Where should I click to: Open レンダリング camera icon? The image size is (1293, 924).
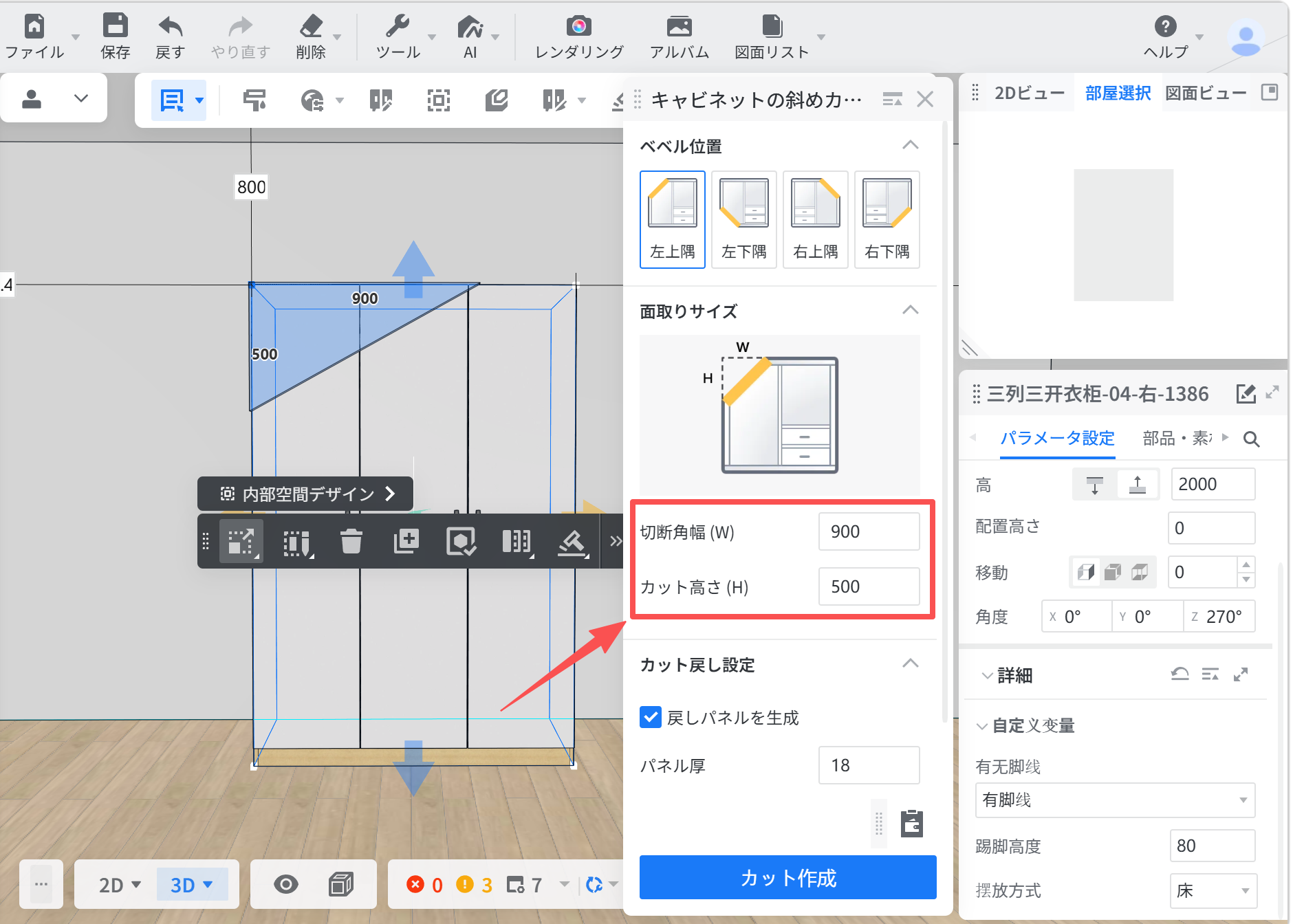pos(579,26)
